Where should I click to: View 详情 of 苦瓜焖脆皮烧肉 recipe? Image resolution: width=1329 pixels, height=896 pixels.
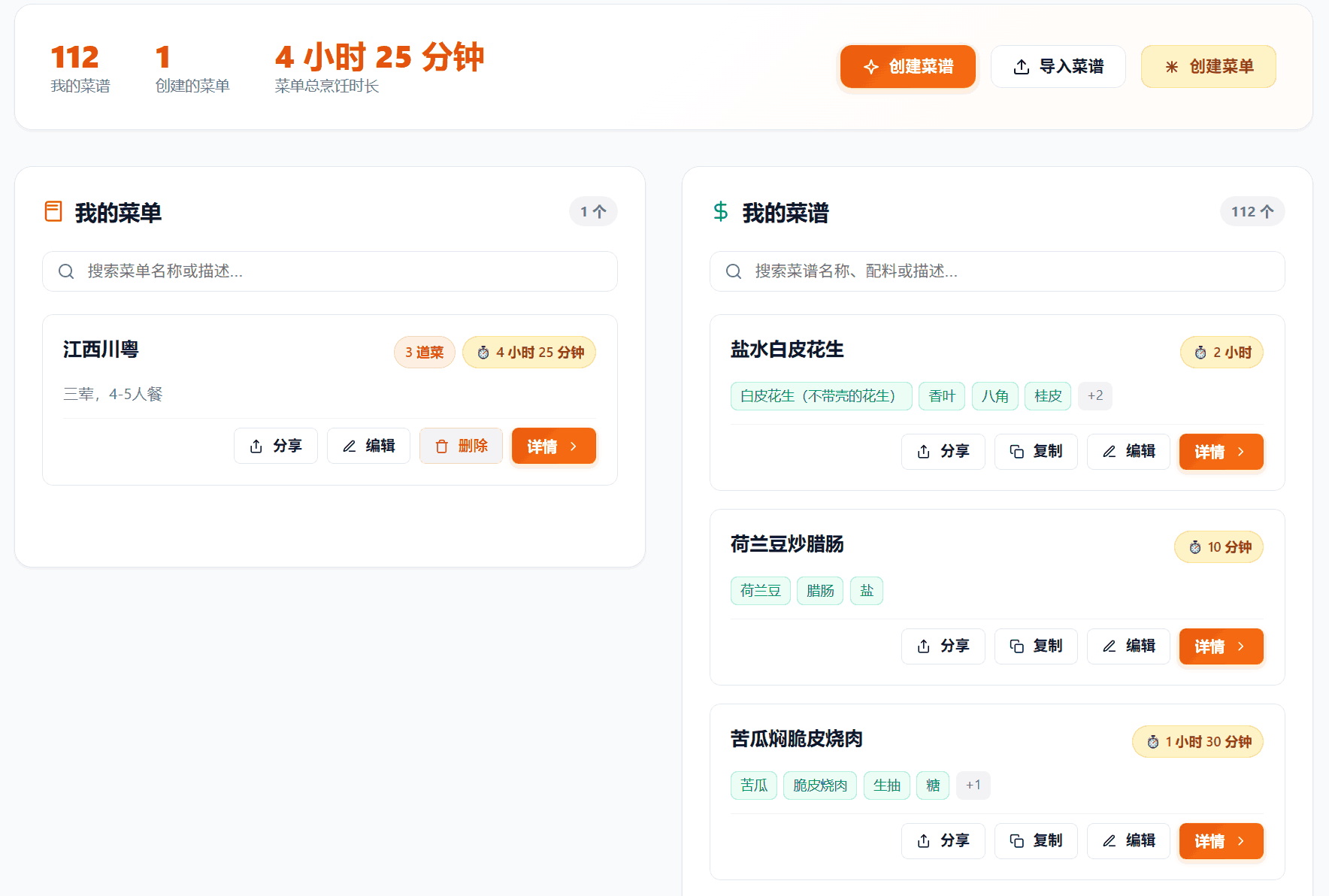[x=1222, y=841]
